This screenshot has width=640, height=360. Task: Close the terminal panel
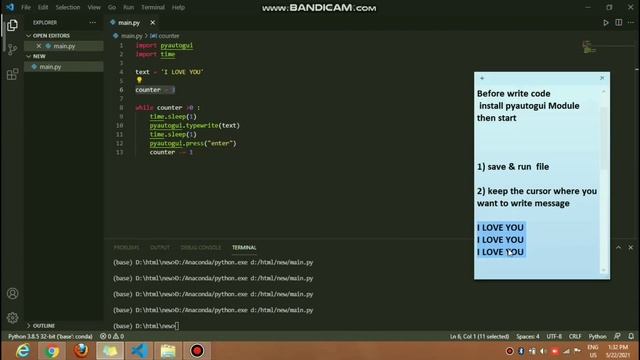[631, 247]
